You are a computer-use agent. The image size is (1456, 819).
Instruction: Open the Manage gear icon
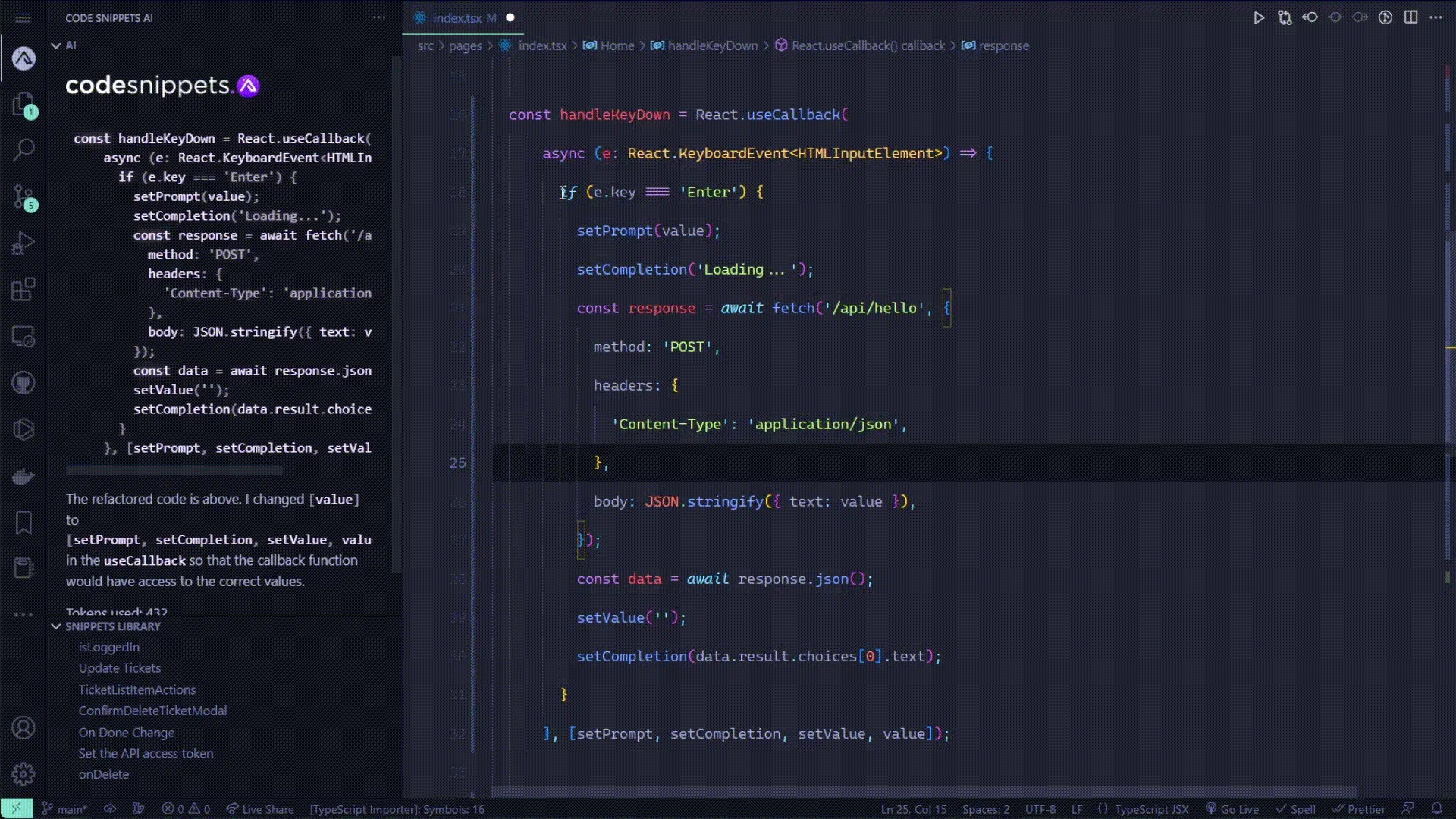pos(24,774)
